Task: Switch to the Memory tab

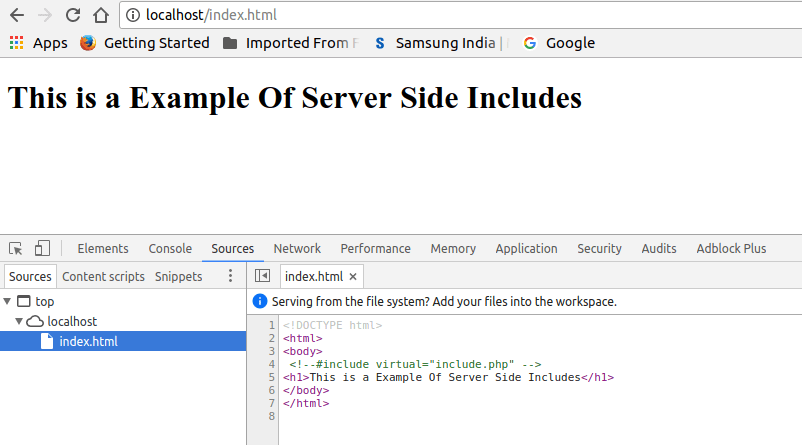Action: [x=453, y=249]
